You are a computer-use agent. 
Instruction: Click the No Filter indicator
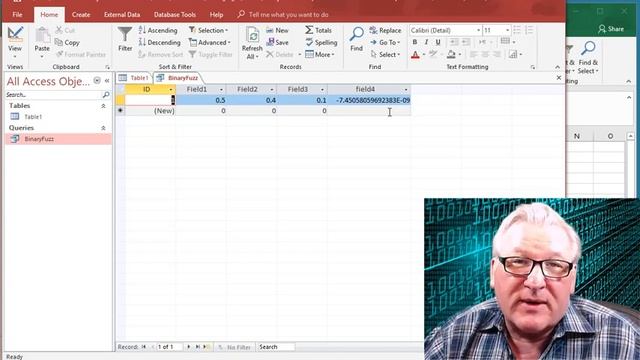pyautogui.click(x=234, y=347)
